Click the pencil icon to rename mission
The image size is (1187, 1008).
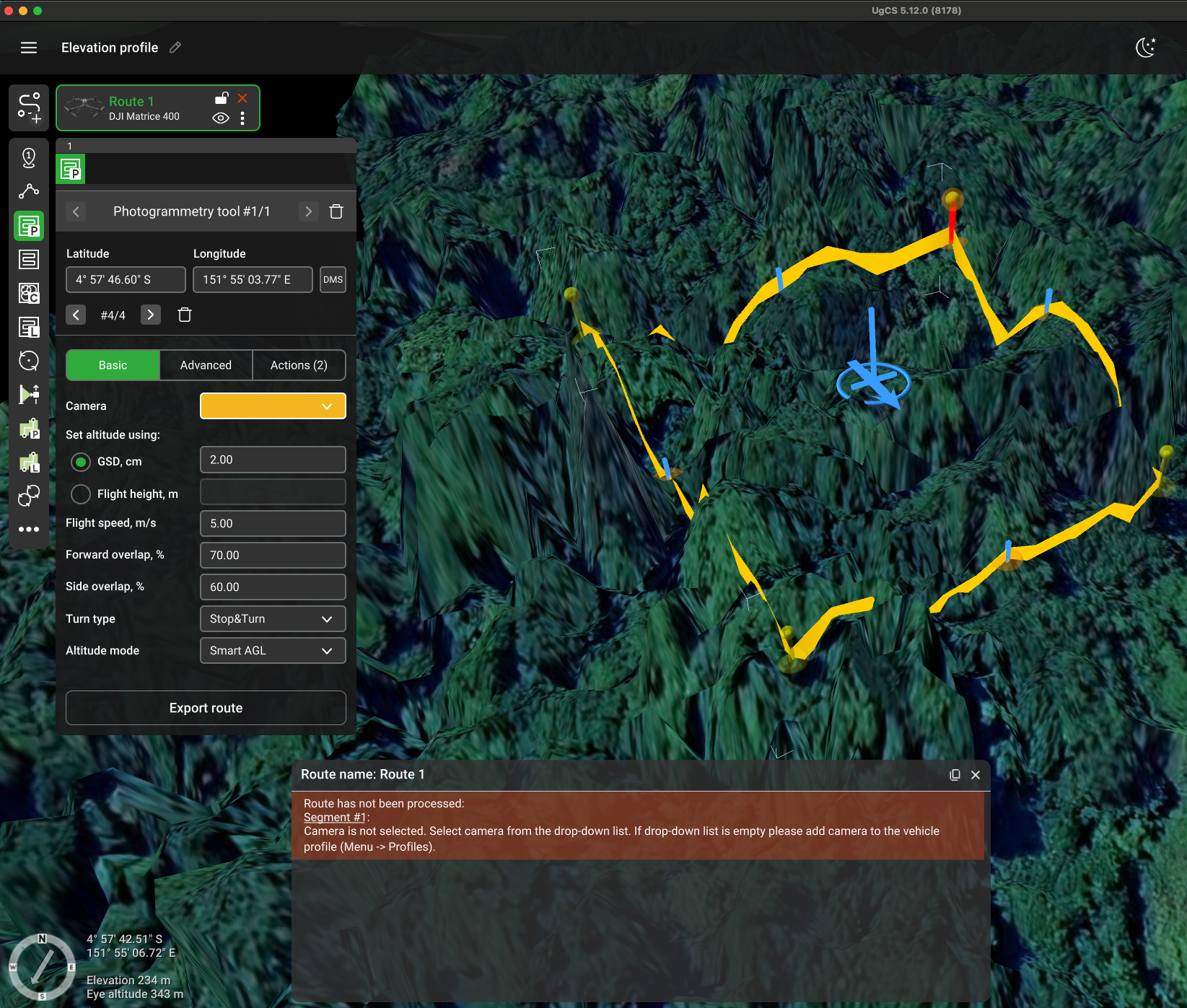click(175, 48)
